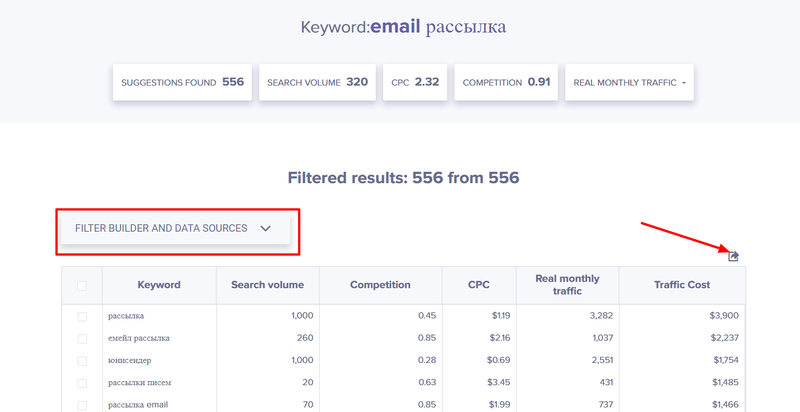The image size is (800, 412).
Task: Click search volume value 260
Action: (305, 338)
